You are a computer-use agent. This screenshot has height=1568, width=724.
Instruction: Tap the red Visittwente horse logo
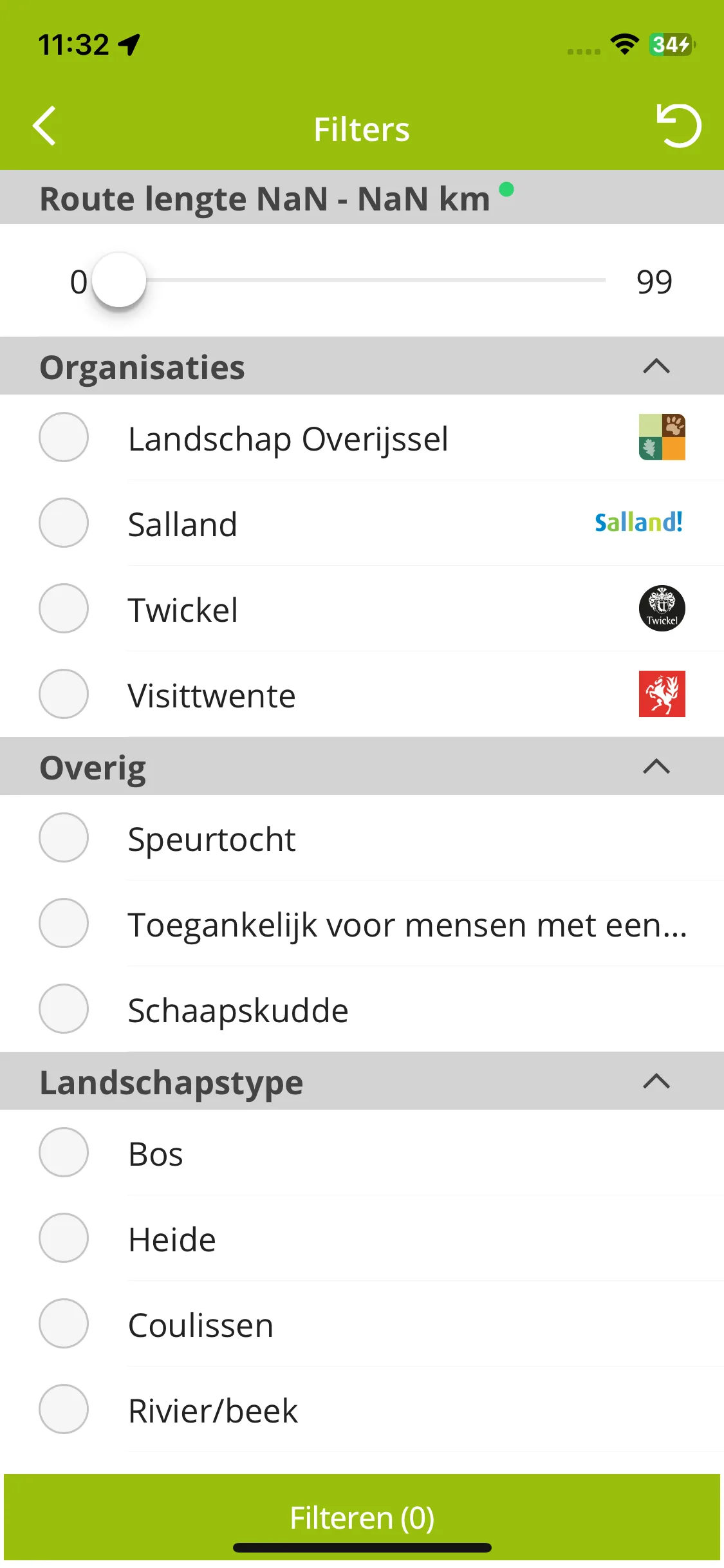[662, 694]
